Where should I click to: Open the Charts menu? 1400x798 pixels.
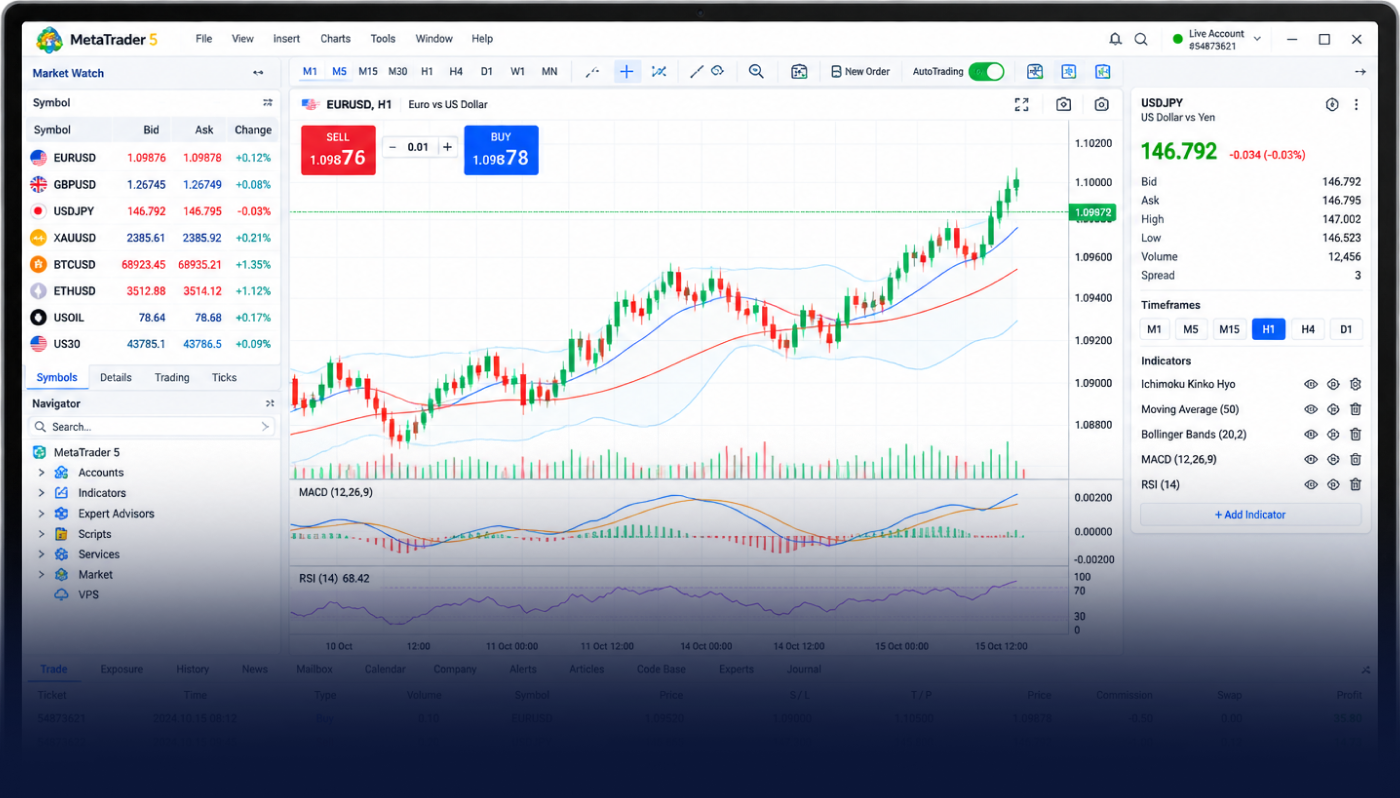[x=335, y=39]
